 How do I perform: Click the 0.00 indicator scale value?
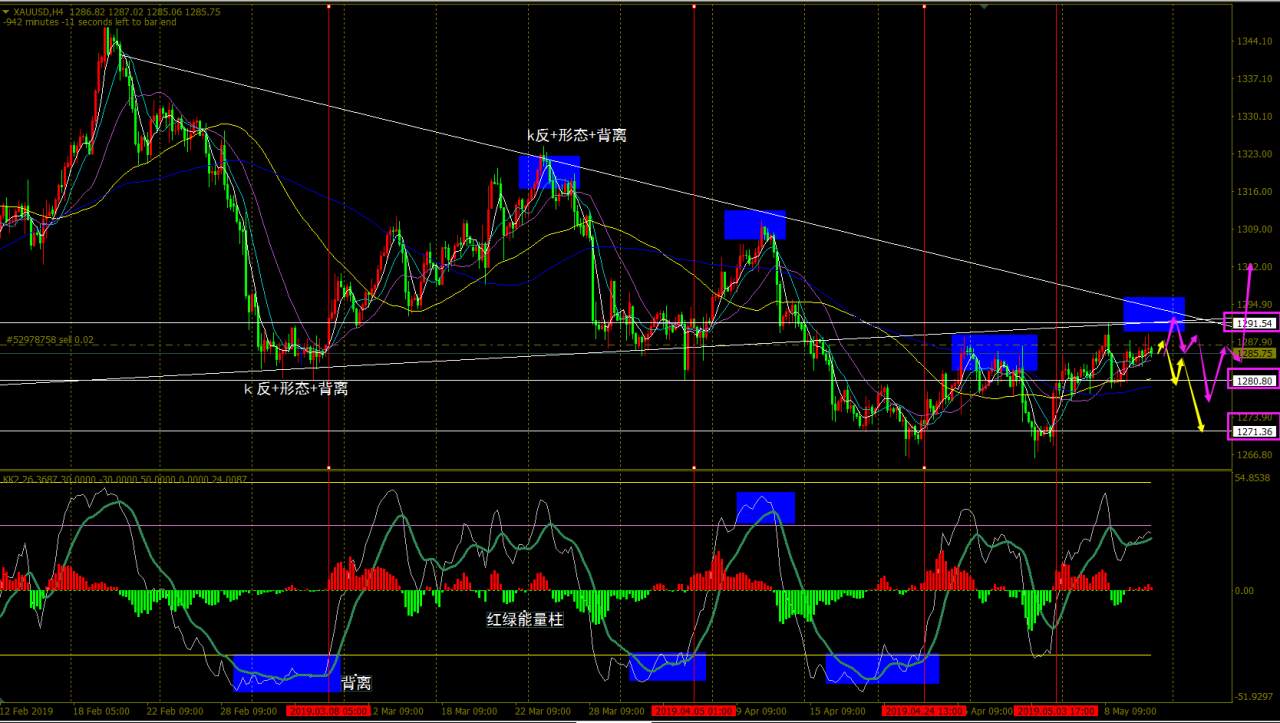[x=1245, y=591]
